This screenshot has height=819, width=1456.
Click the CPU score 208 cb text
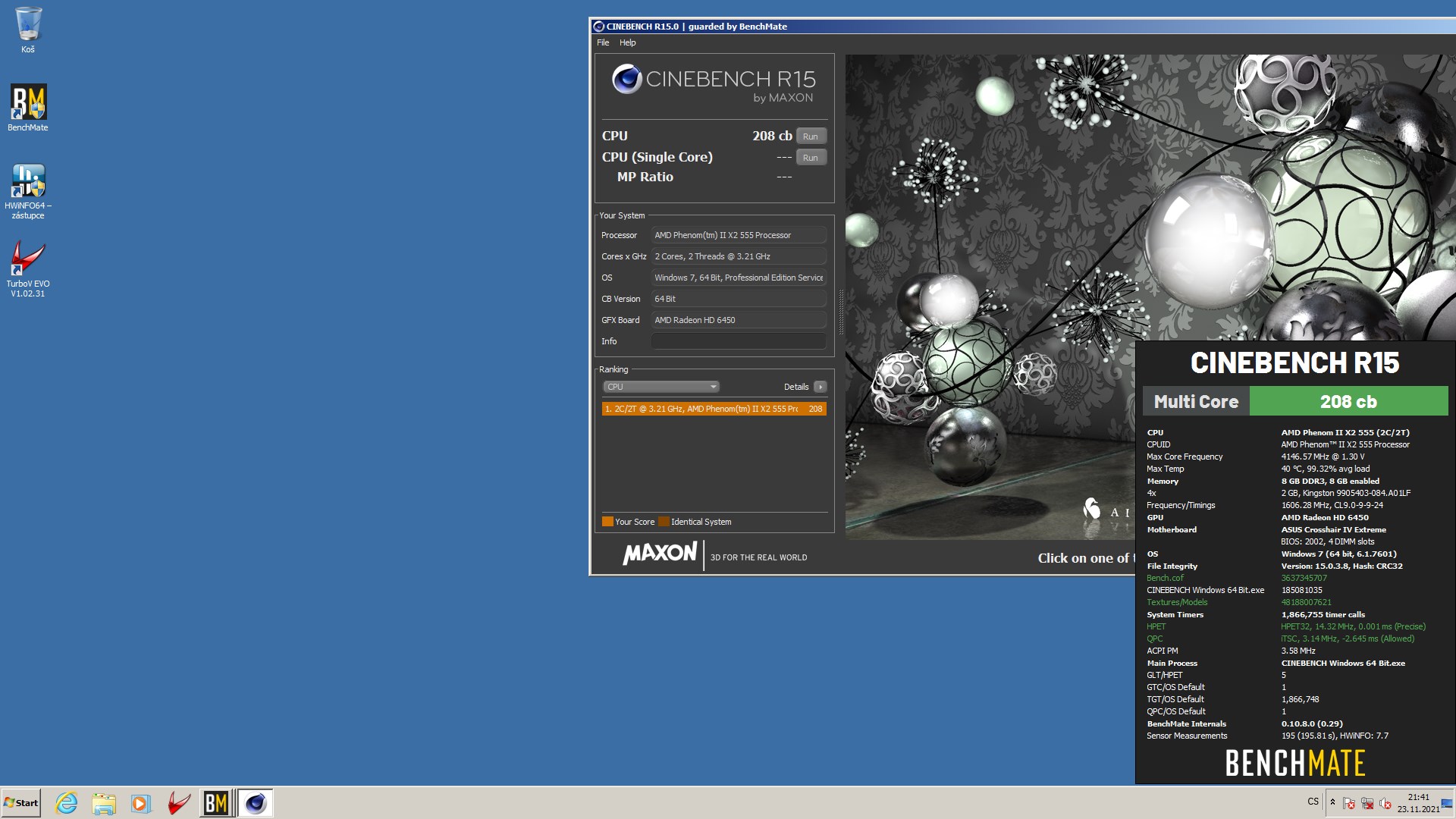(x=772, y=136)
